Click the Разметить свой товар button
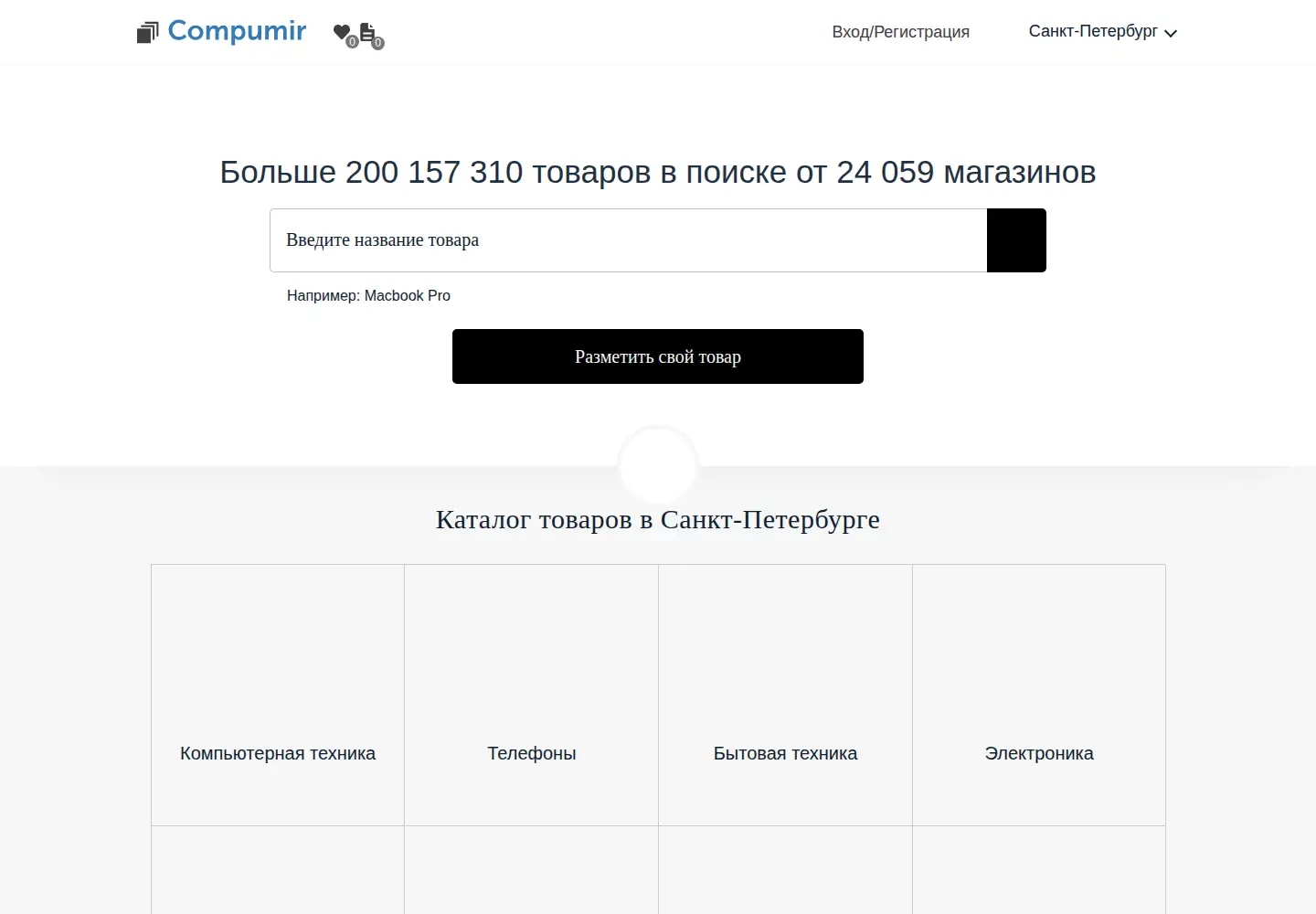This screenshot has height=914, width=1316. pyautogui.click(x=658, y=356)
